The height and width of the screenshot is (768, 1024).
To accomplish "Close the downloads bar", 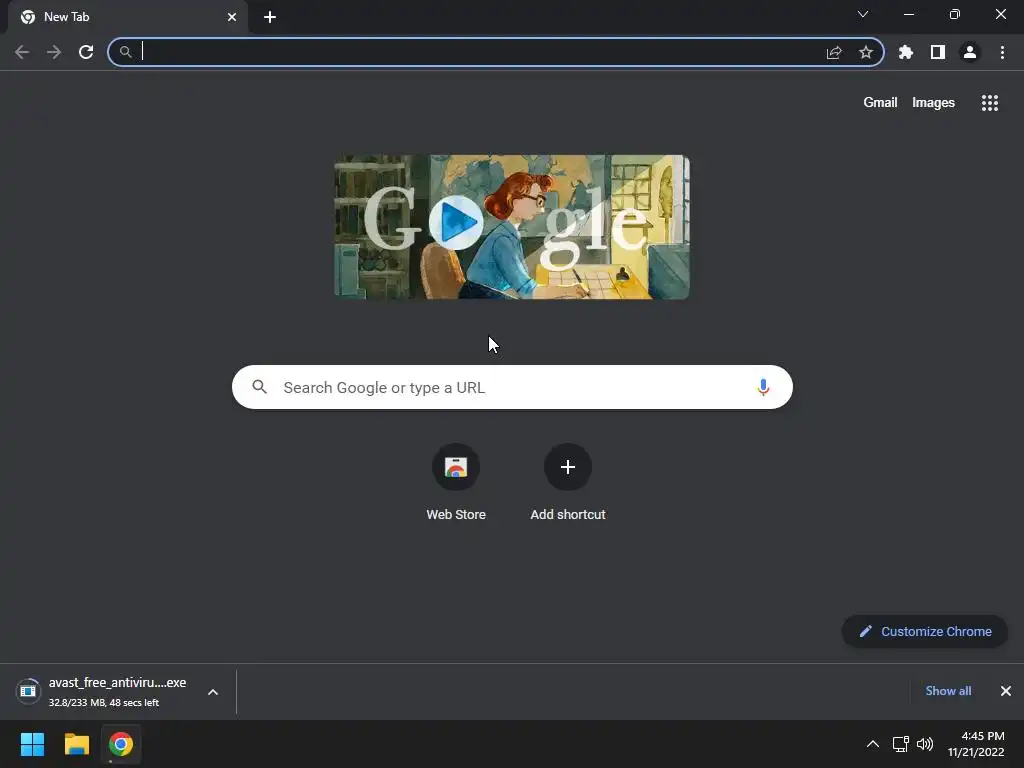I will (1006, 691).
